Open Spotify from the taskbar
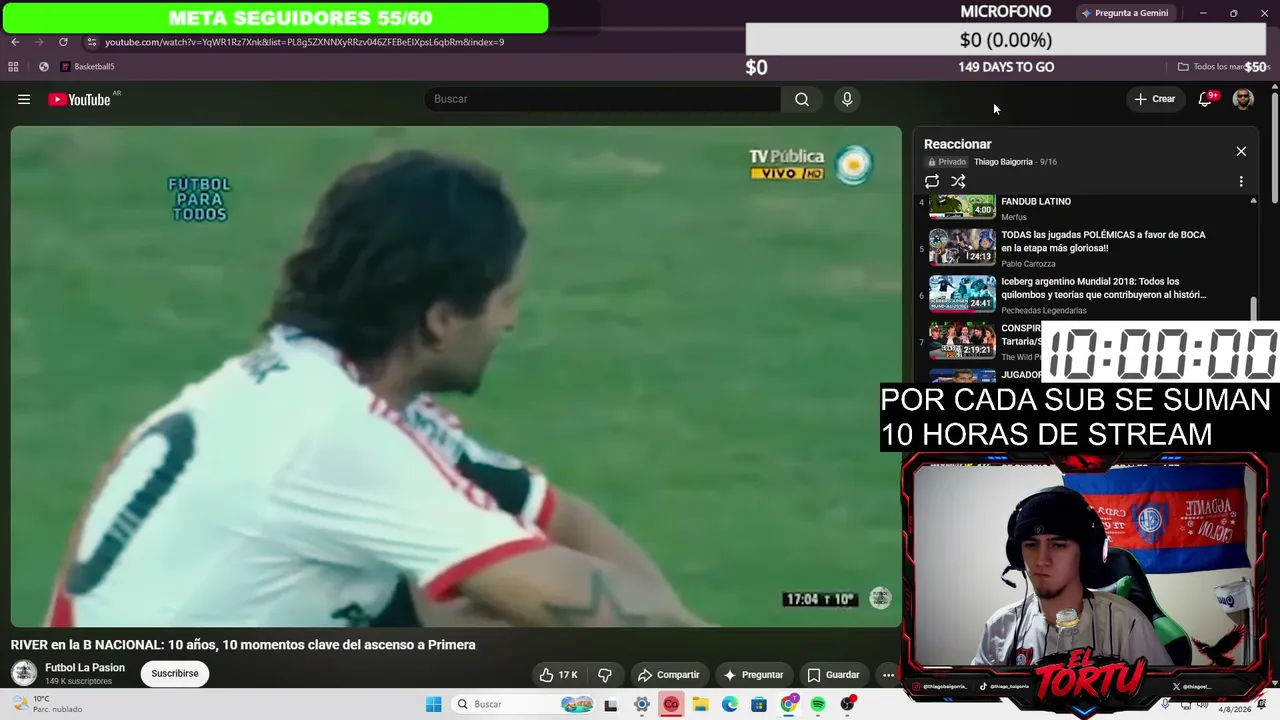The image size is (1280, 720). click(x=818, y=704)
